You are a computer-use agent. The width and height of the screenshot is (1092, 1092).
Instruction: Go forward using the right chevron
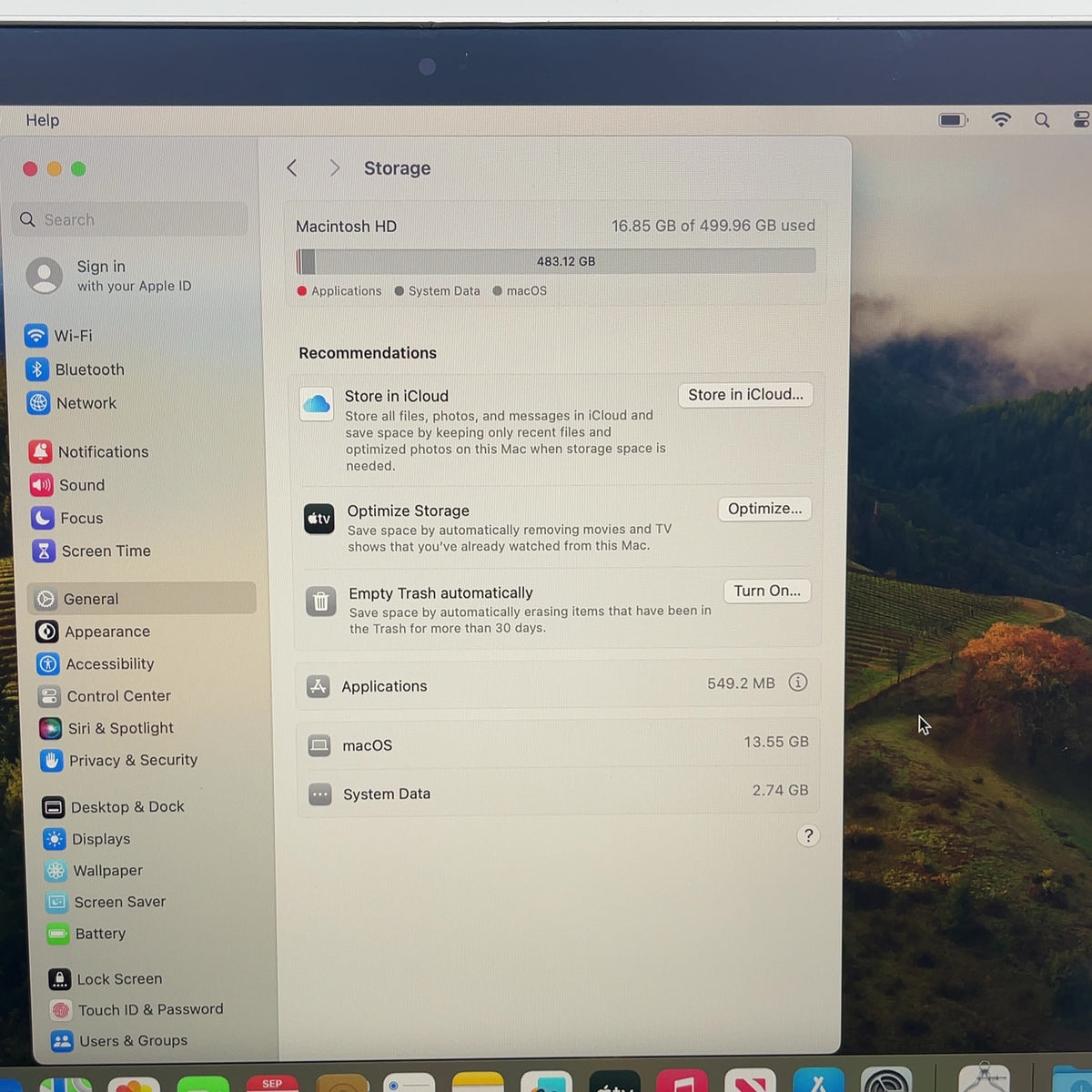click(334, 168)
